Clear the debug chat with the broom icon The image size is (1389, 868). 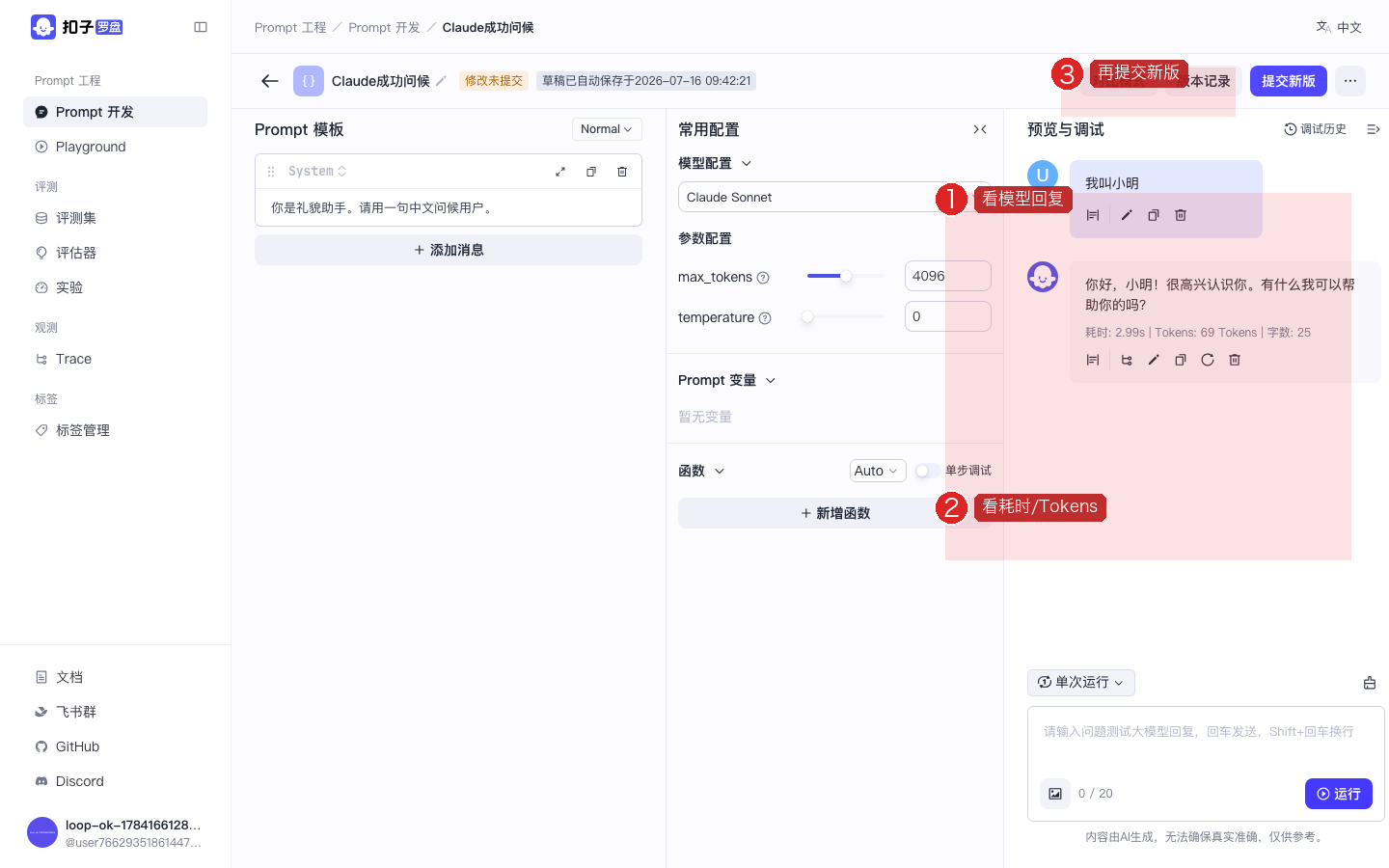(x=1370, y=683)
